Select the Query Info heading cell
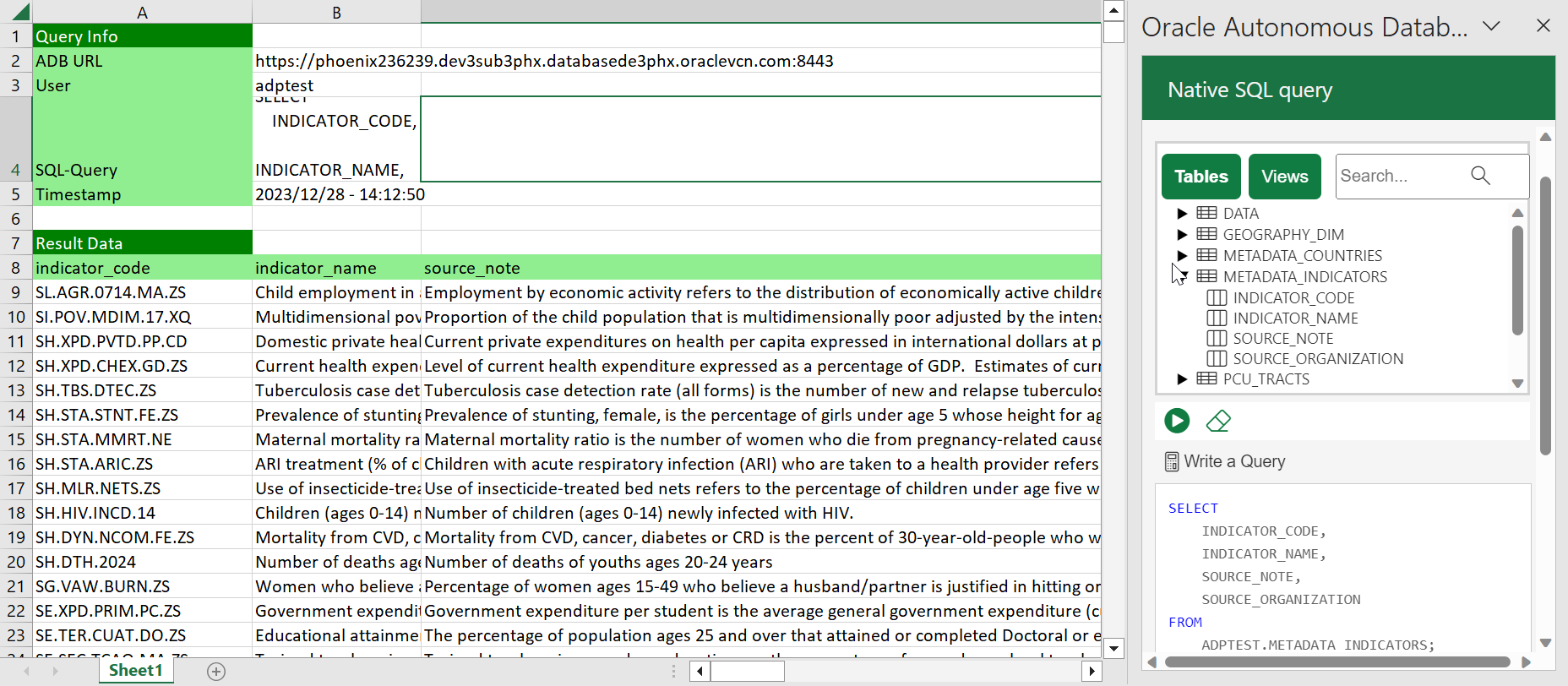The width and height of the screenshot is (1568, 686). pyautogui.click(x=142, y=36)
